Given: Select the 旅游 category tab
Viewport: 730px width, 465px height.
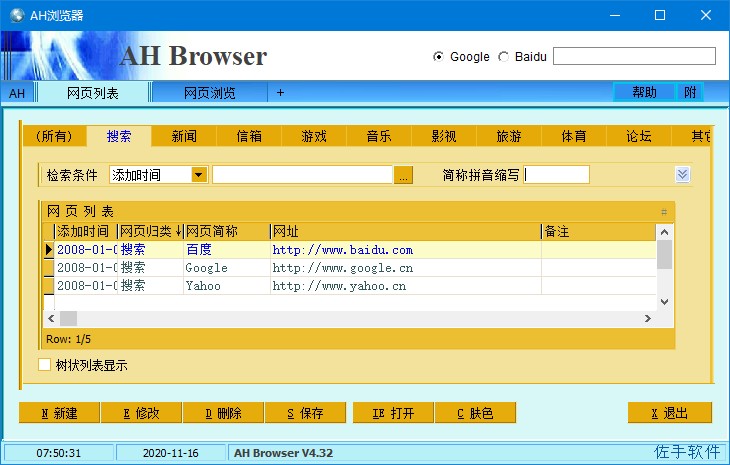Looking at the screenshot, I should (509, 136).
